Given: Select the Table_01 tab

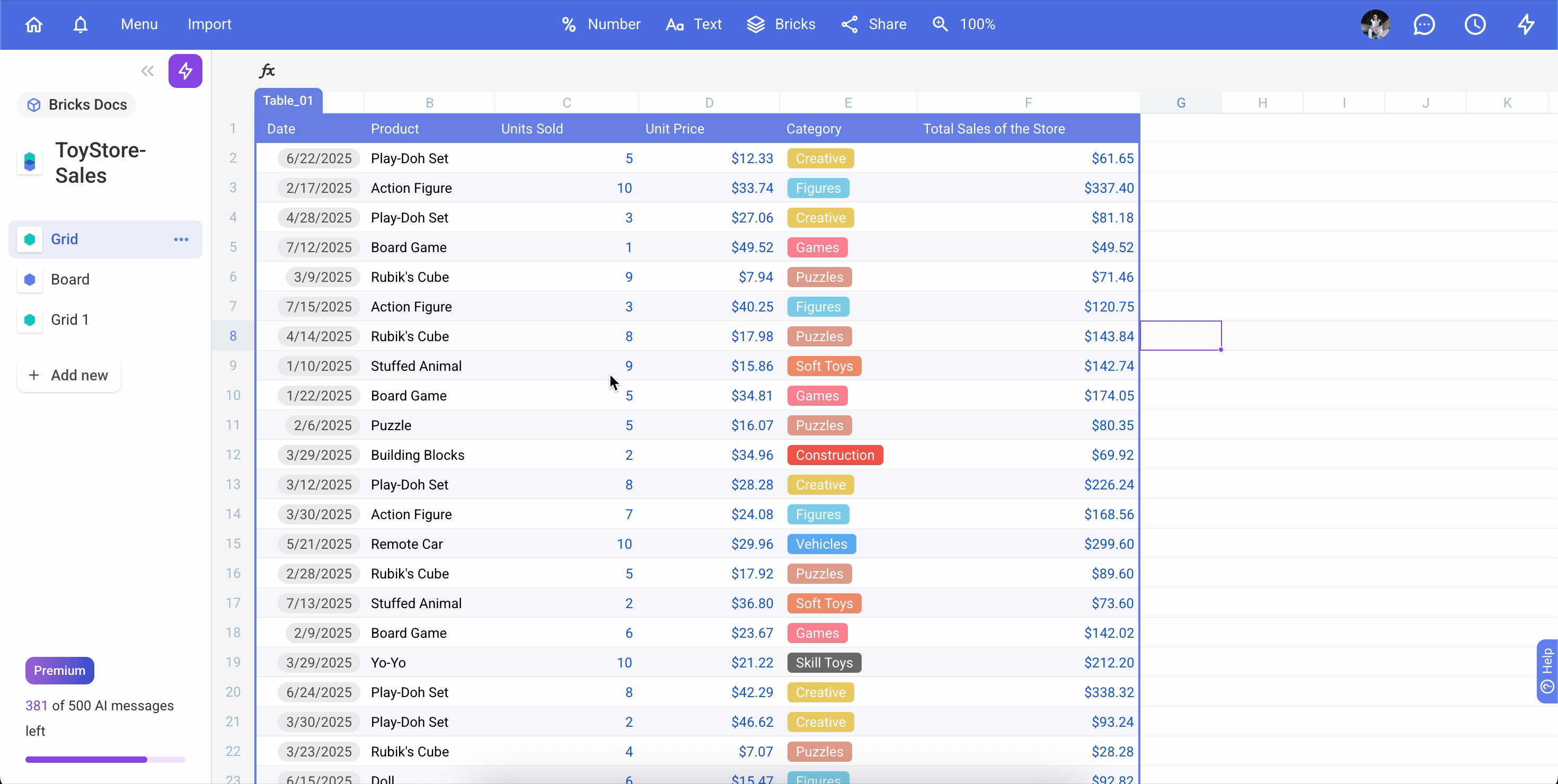Looking at the screenshot, I should 288,100.
